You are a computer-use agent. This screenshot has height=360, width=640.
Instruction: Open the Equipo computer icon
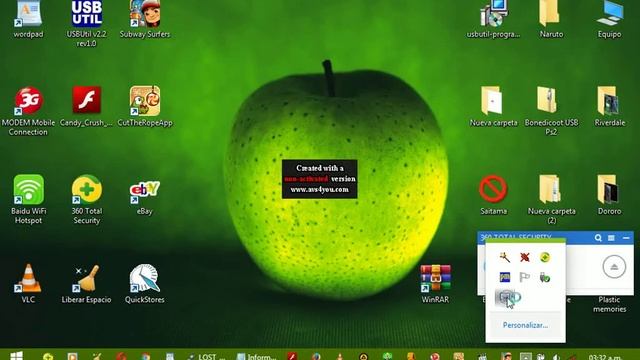click(609, 19)
